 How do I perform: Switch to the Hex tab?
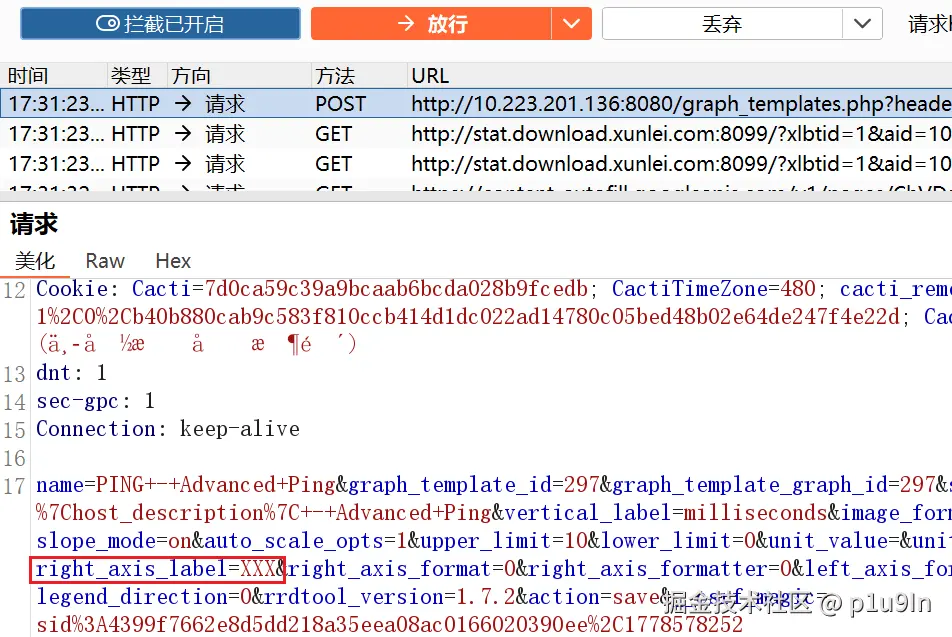point(173,261)
